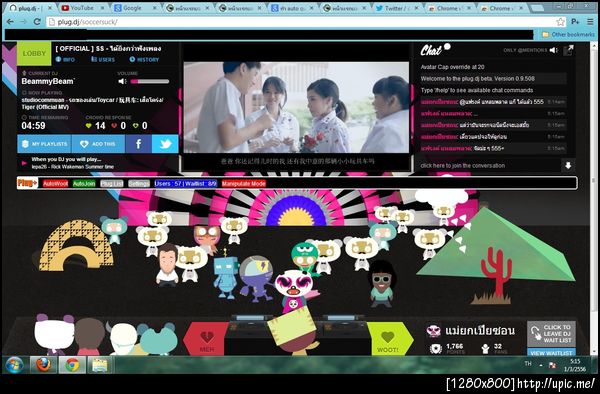Click the Users 57 Waitlist counter
The height and width of the screenshot is (394, 600).
click(186, 184)
